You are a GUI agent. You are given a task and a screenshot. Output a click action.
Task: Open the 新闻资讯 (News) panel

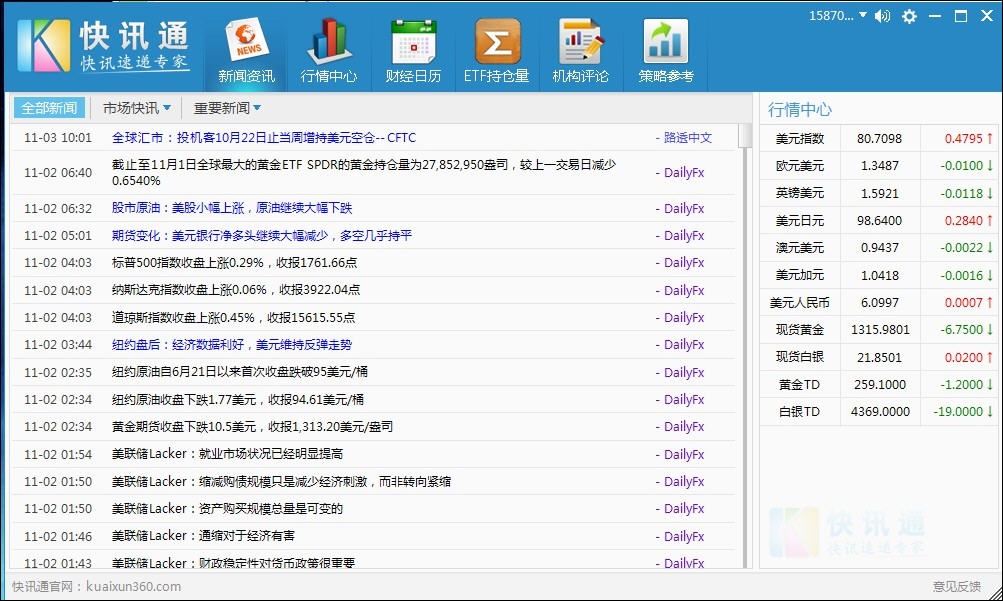pyautogui.click(x=246, y=50)
